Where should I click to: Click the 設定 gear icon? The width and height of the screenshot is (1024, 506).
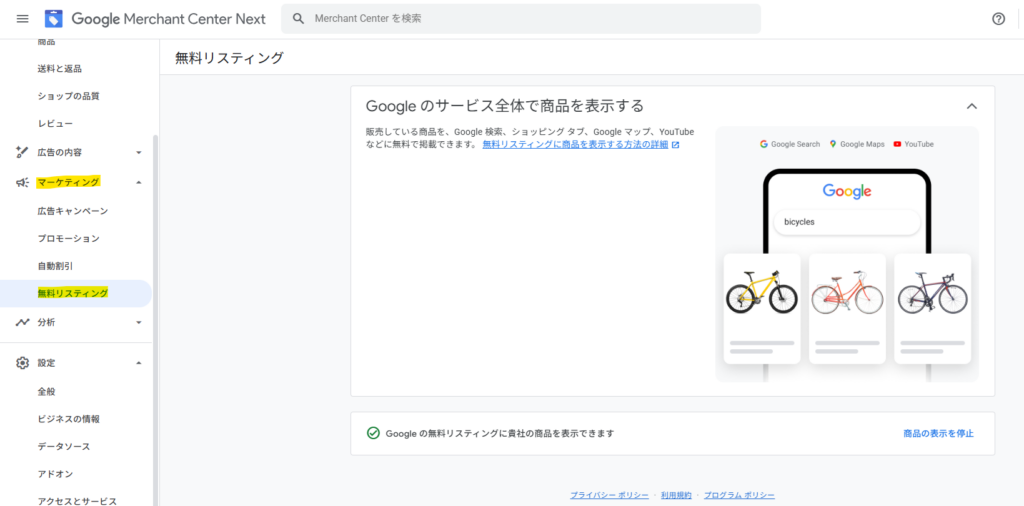(x=22, y=362)
